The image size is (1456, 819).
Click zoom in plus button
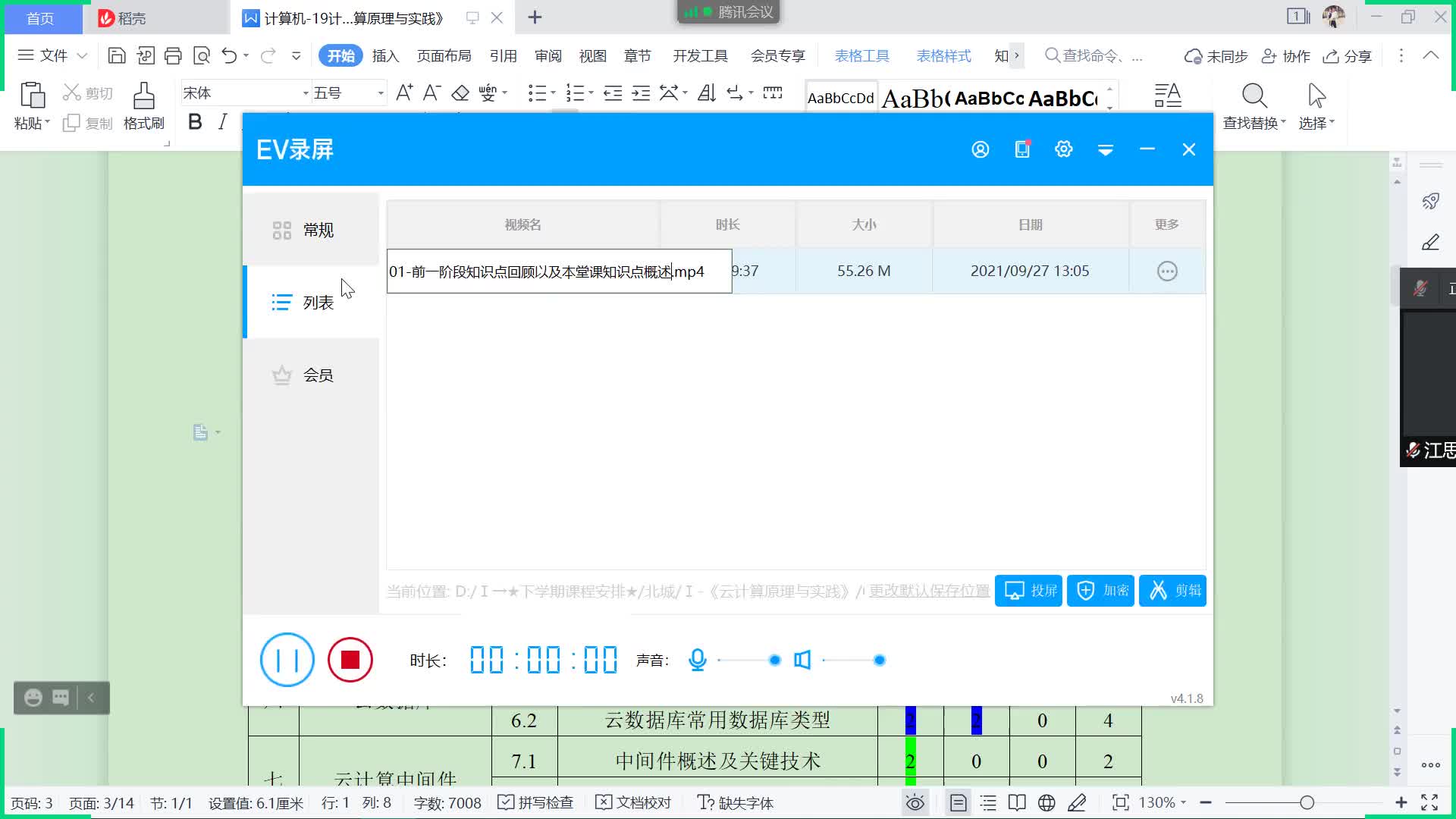click(1401, 802)
